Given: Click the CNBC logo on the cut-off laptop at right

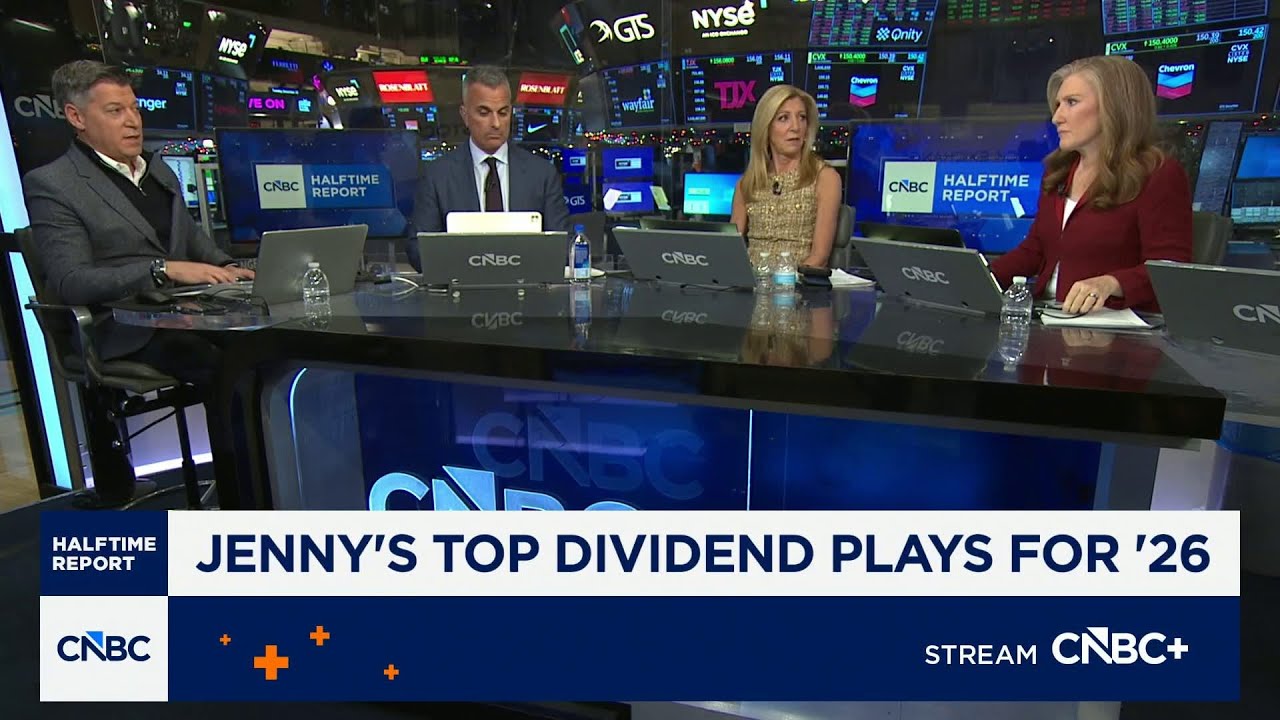Looking at the screenshot, I should click(x=1255, y=312).
